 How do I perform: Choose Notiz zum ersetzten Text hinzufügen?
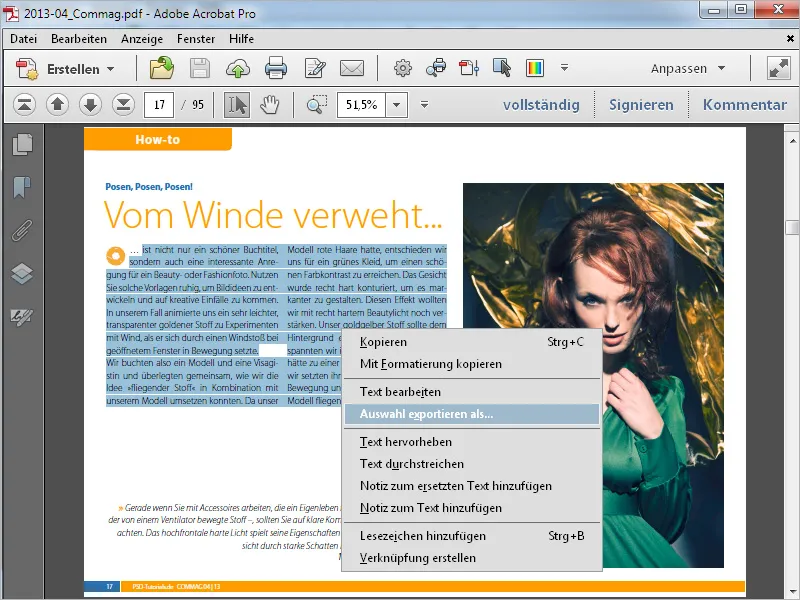tap(472, 486)
